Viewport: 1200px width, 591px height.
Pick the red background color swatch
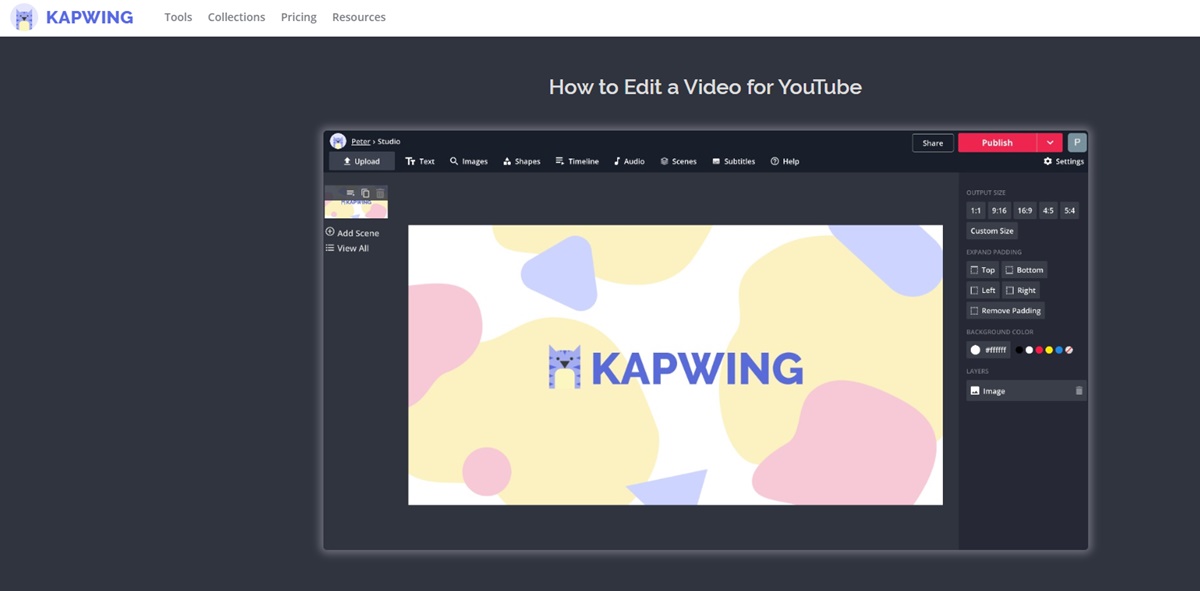[1039, 350]
